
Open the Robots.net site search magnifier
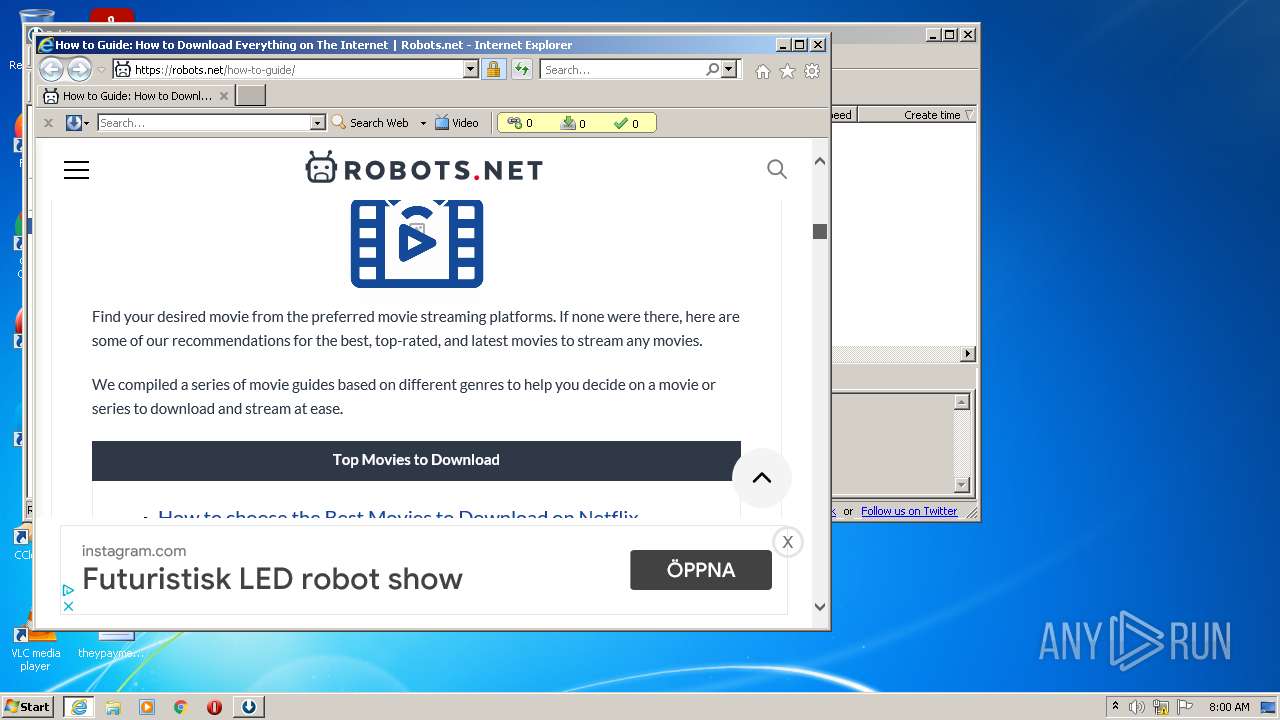[x=777, y=169]
